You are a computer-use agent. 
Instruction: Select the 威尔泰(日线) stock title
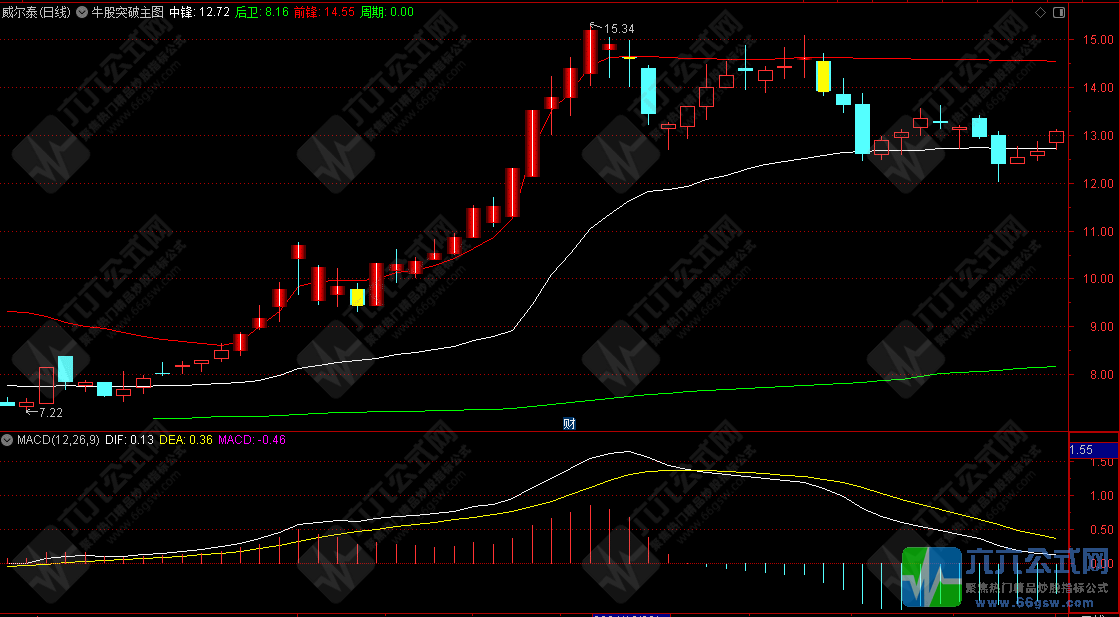click(x=36, y=11)
